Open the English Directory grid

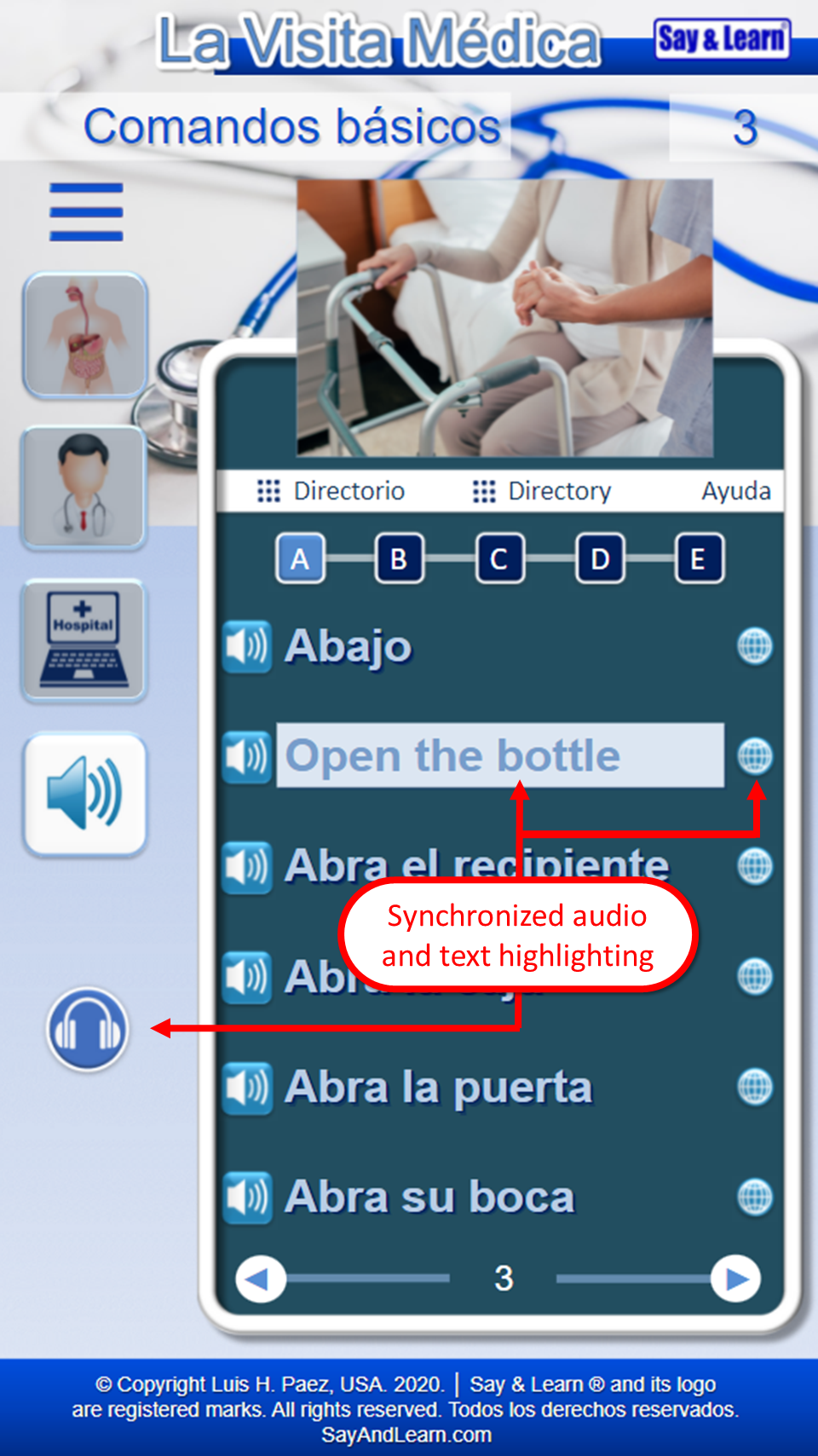[542, 491]
